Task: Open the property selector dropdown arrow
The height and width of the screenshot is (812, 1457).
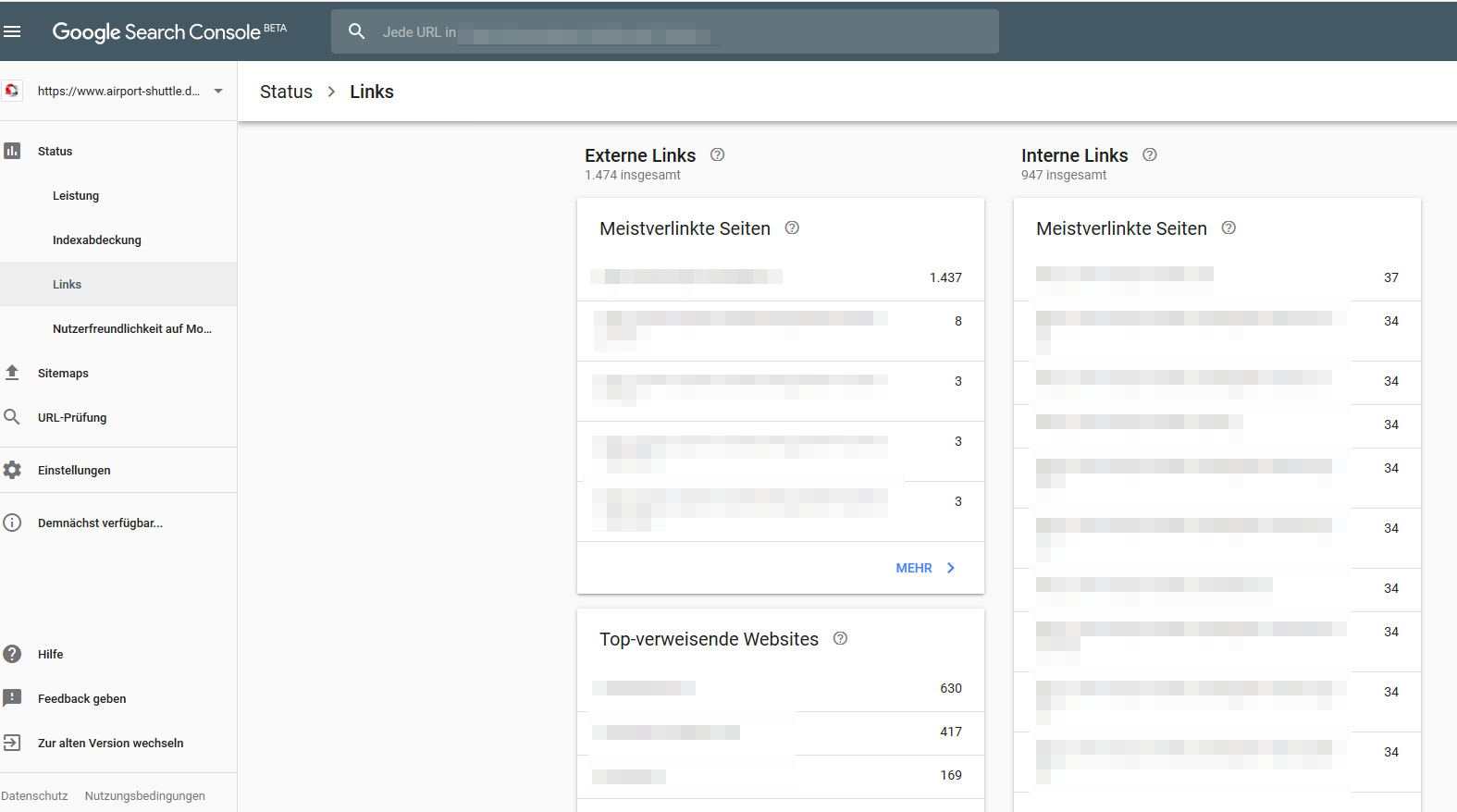Action: (218, 91)
